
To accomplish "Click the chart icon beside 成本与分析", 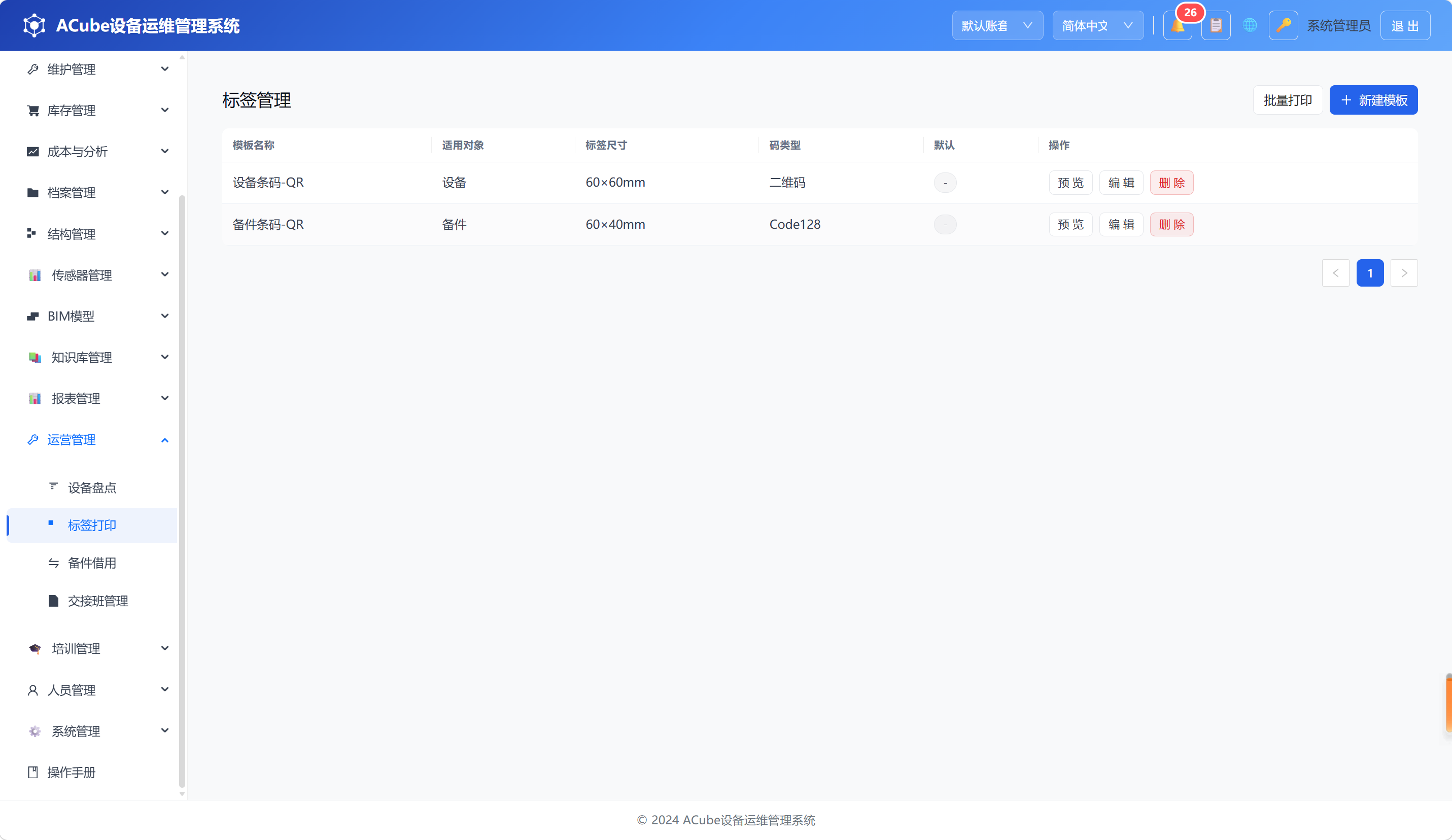I will [33, 152].
